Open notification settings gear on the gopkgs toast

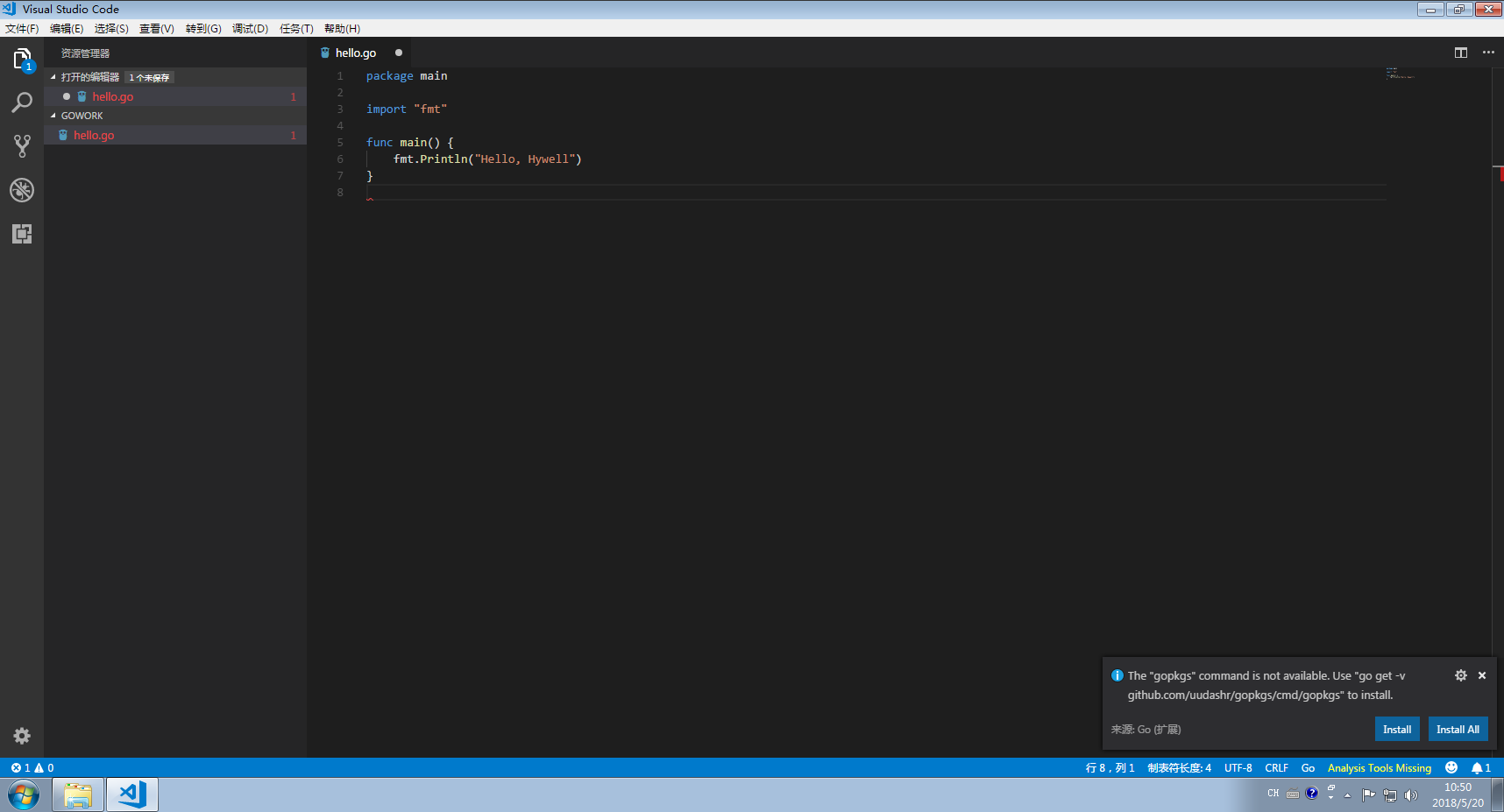tap(1460, 675)
